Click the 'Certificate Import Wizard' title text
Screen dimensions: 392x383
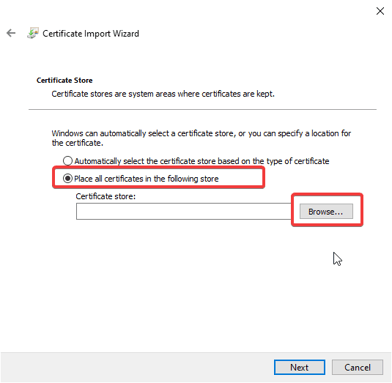click(91, 34)
